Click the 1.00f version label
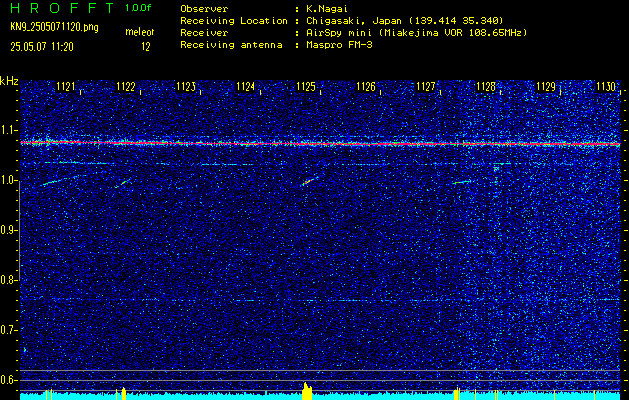This screenshot has width=629, height=400. pyautogui.click(x=138, y=8)
